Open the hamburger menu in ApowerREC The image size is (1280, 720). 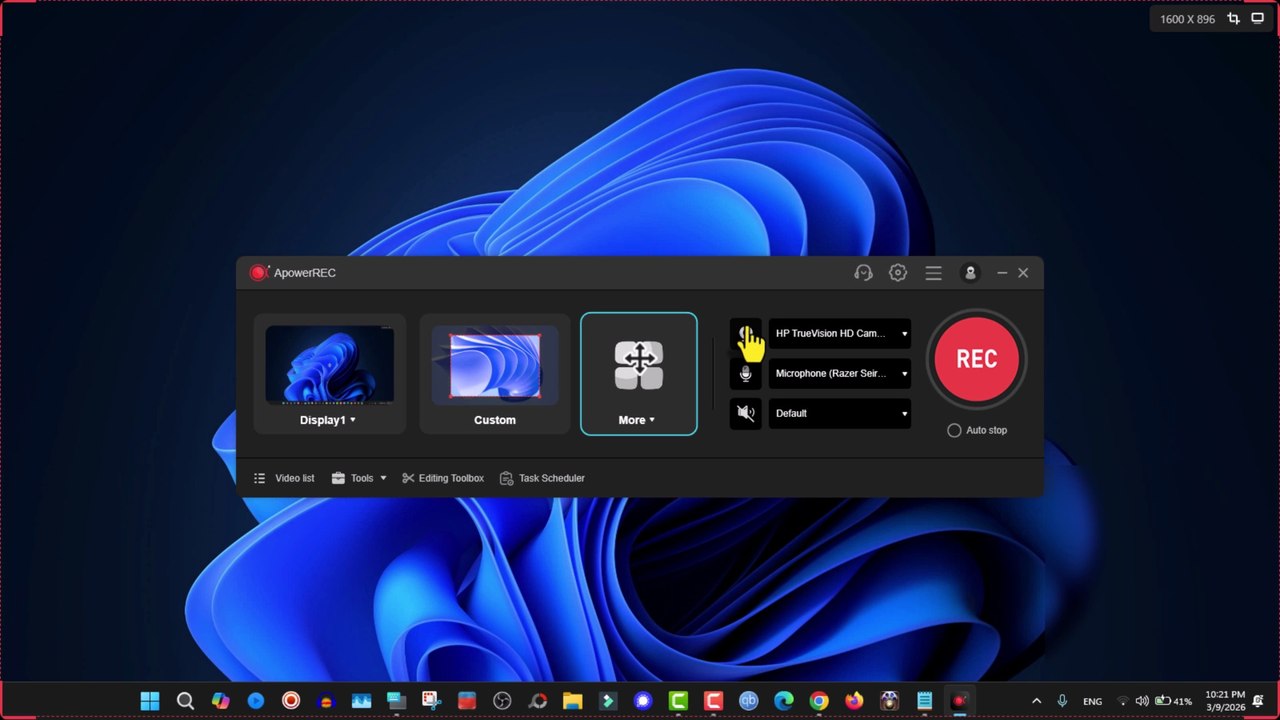933,273
